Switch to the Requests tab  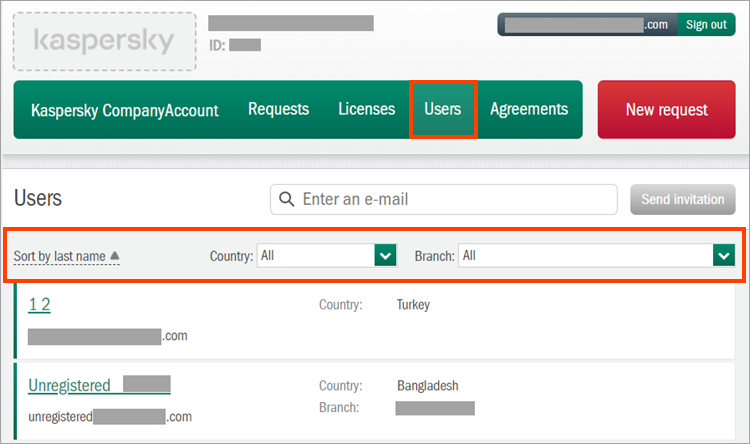pyautogui.click(x=278, y=109)
